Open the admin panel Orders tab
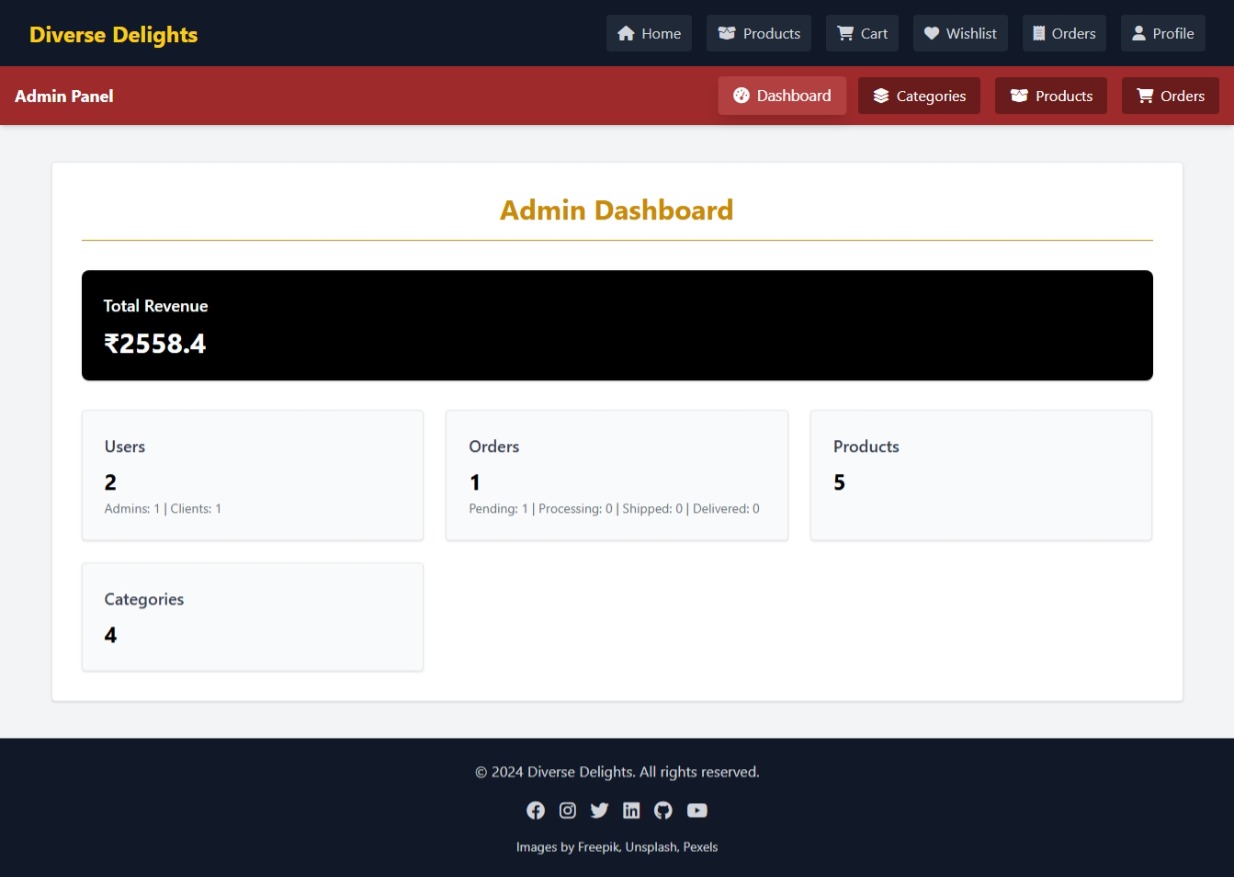This screenshot has height=877, width=1234. 1170,96
